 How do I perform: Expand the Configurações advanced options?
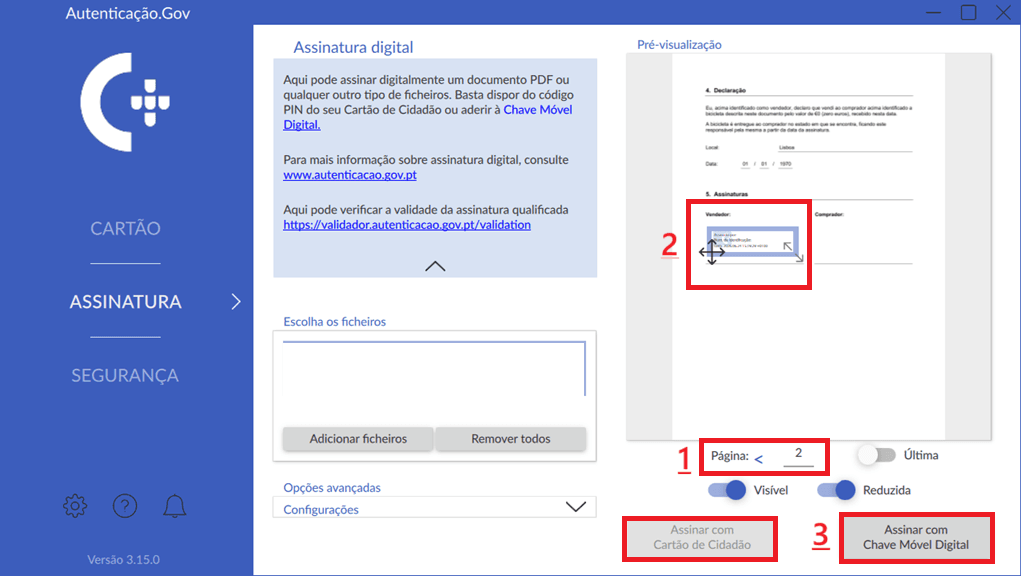point(434,508)
